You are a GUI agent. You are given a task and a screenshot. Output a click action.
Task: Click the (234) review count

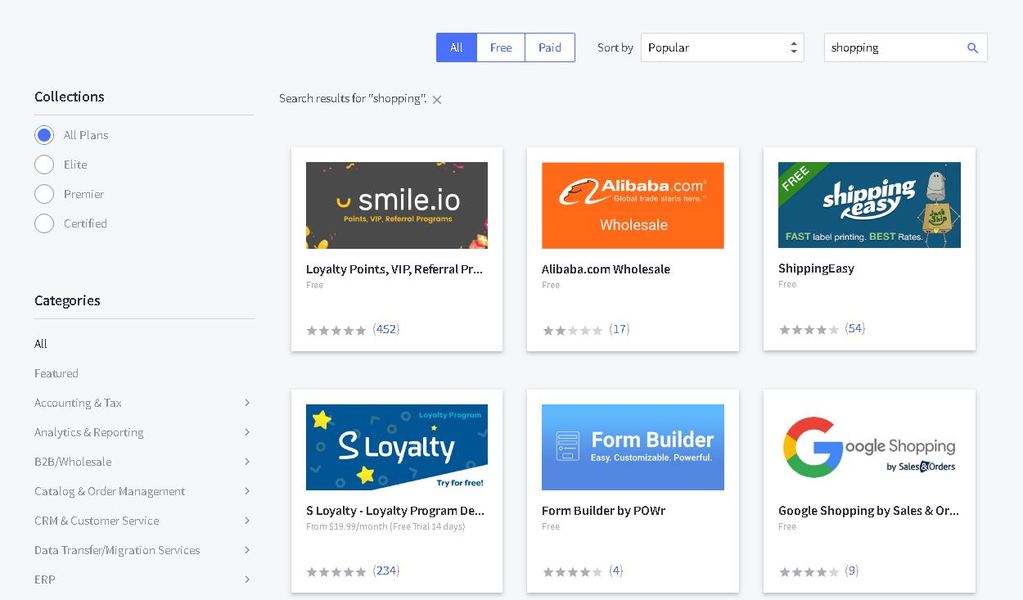click(386, 571)
